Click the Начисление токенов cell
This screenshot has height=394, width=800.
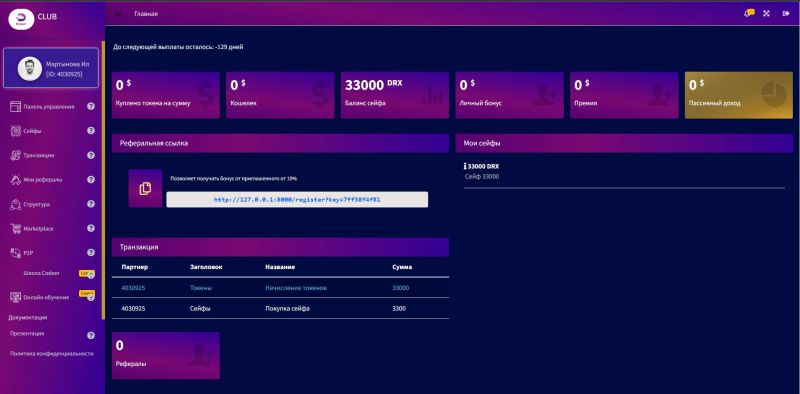click(x=296, y=288)
